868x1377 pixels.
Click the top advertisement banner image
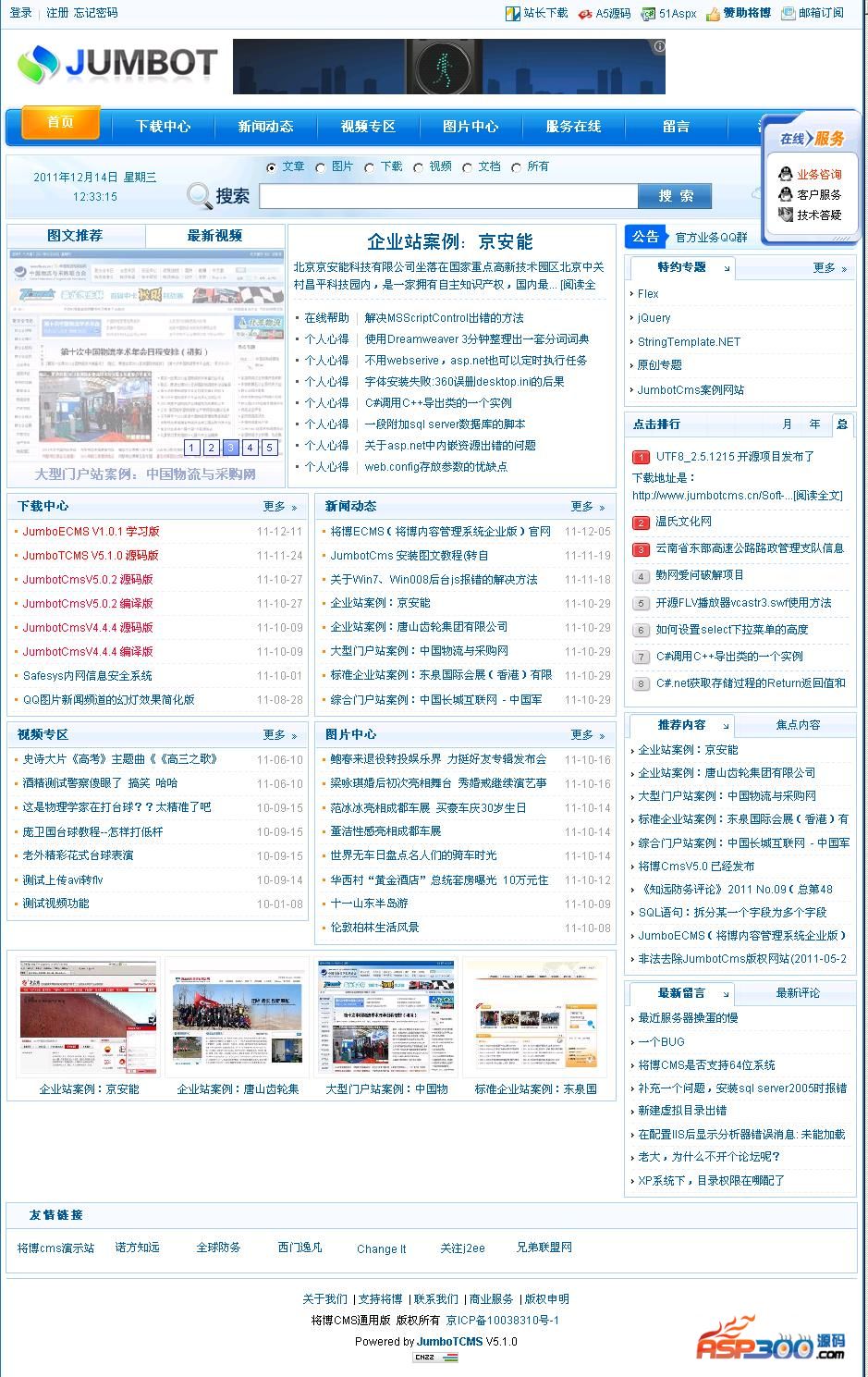point(449,67)
